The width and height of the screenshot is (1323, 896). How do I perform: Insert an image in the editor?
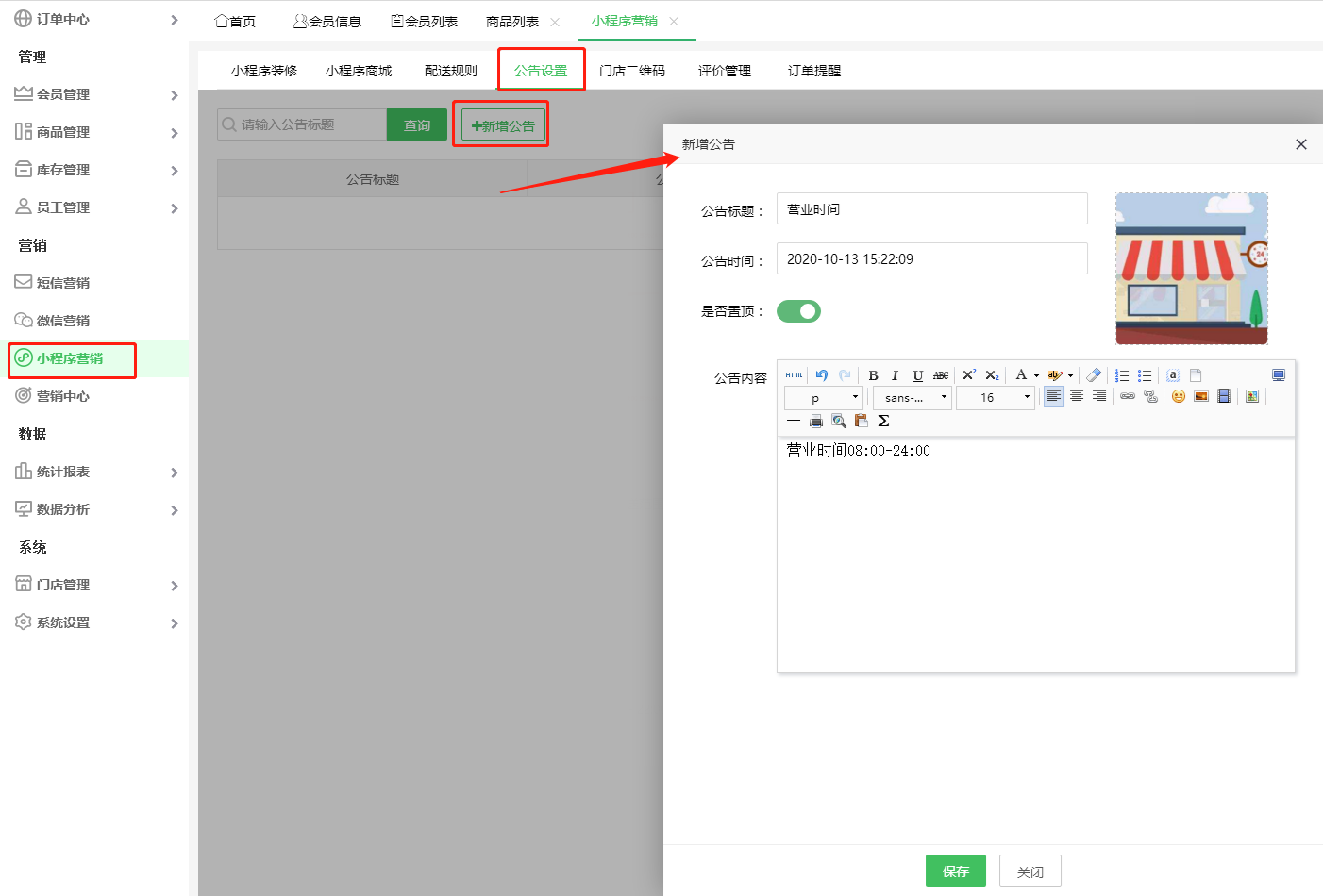pyautogui.click(x=1200, y=396)
